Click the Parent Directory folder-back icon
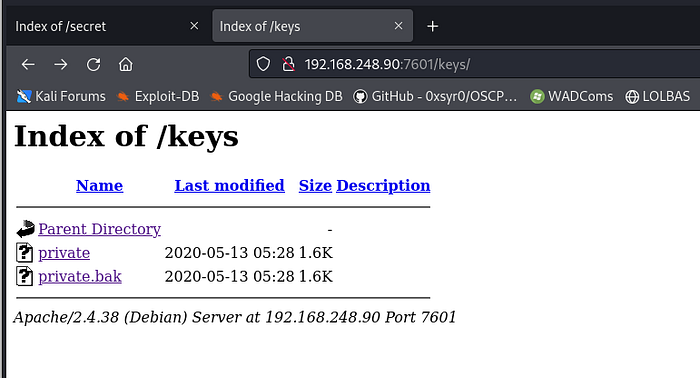Screen dimensions: 700x378 tap(25, 229)
